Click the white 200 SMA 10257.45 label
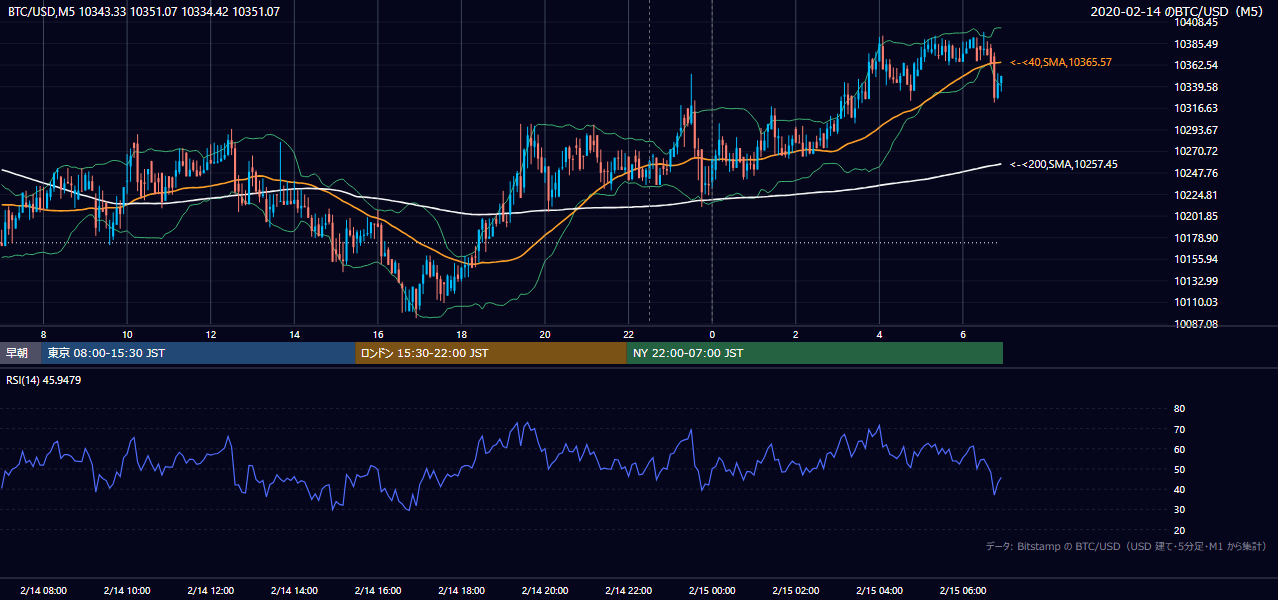This screenshot has height=600, width=1278. (1064, 164)
